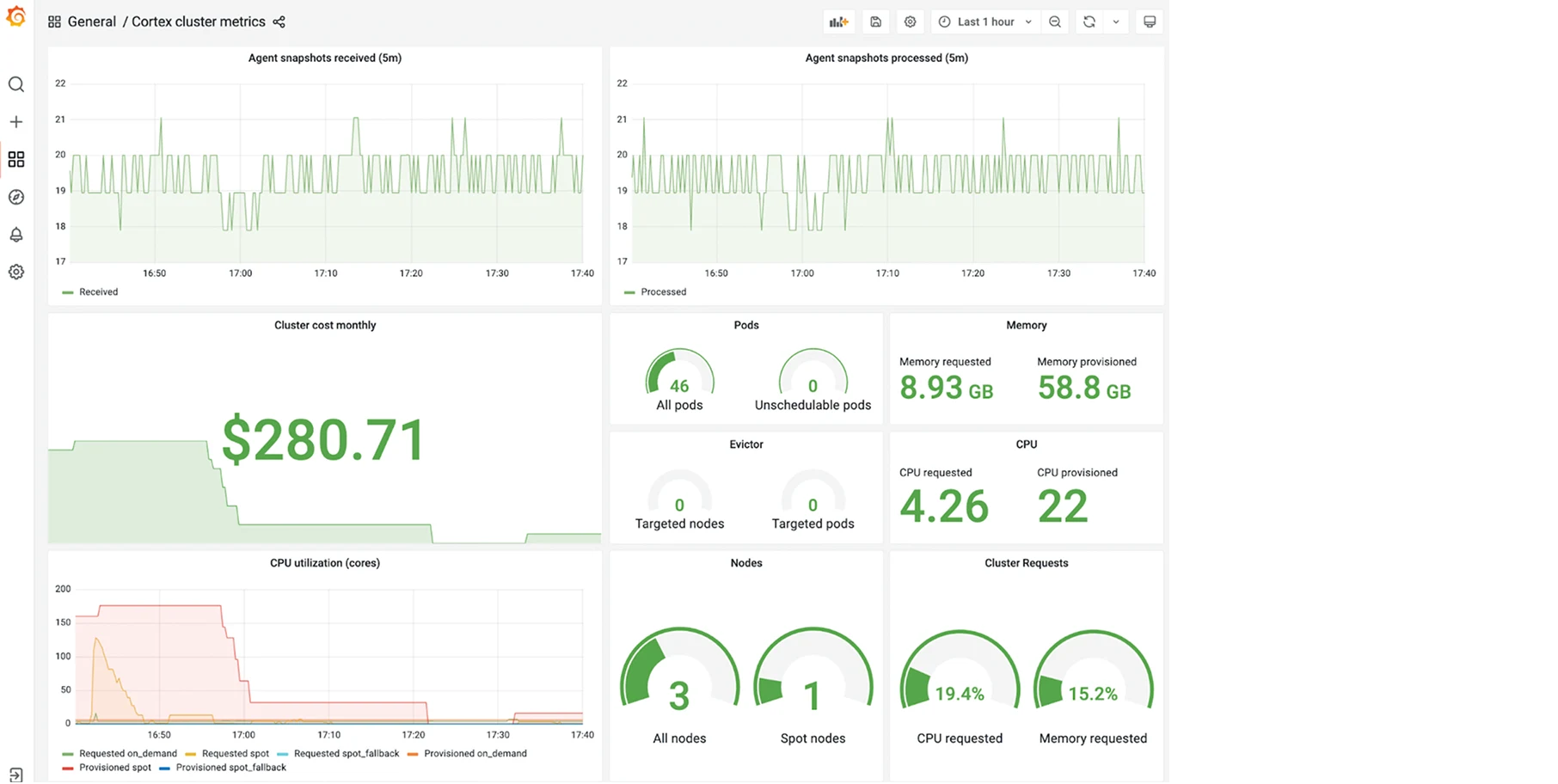
Task: Toggle the Received series in legend
Action: click(x=98, y=292)
